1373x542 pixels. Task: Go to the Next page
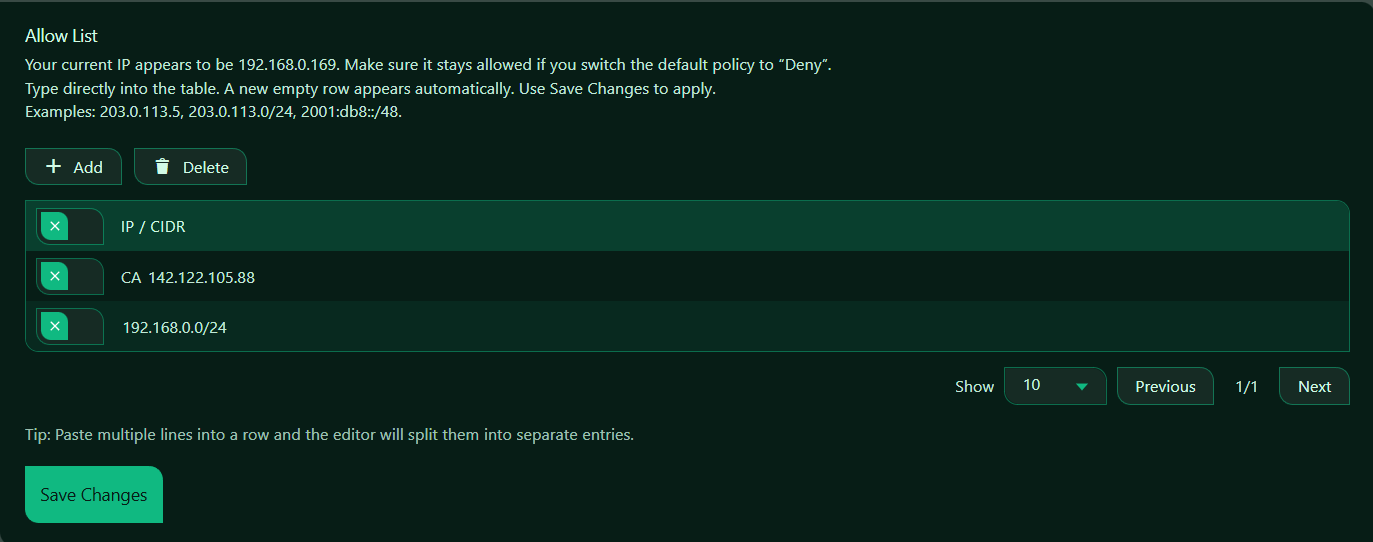point(1314,386)
